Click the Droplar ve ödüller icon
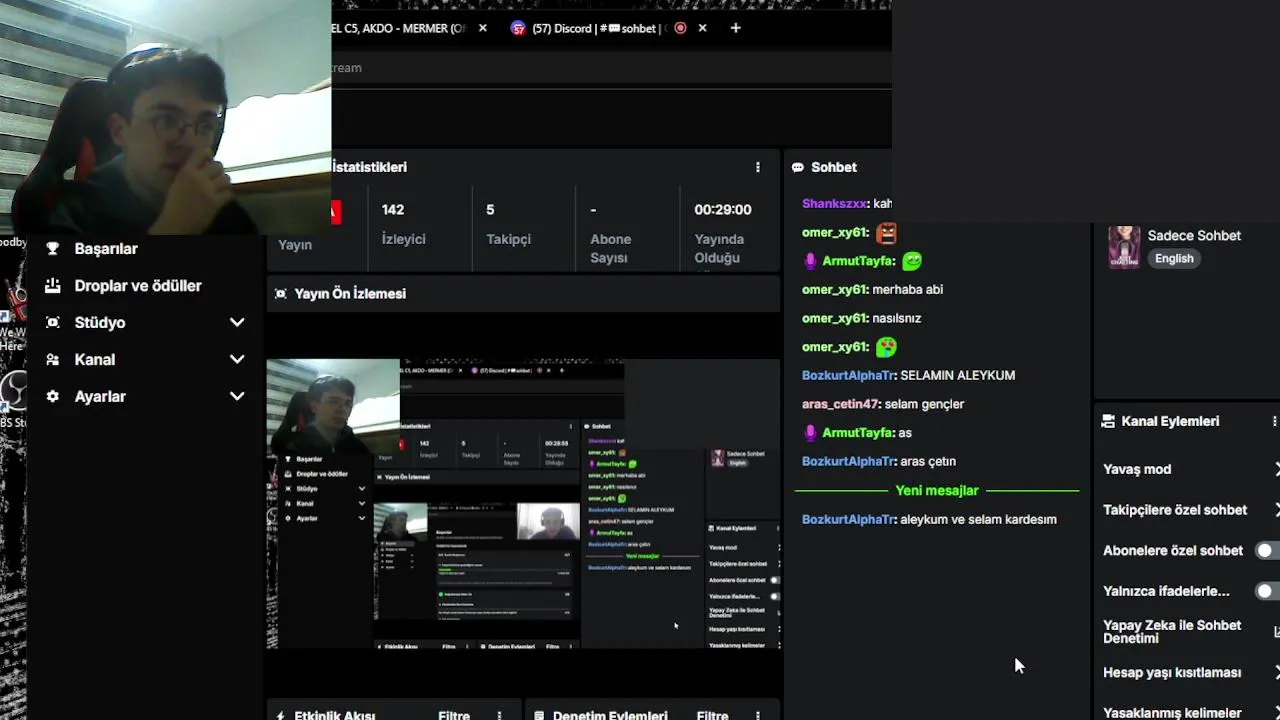The image size is (1280, 720). pos(53,285)
